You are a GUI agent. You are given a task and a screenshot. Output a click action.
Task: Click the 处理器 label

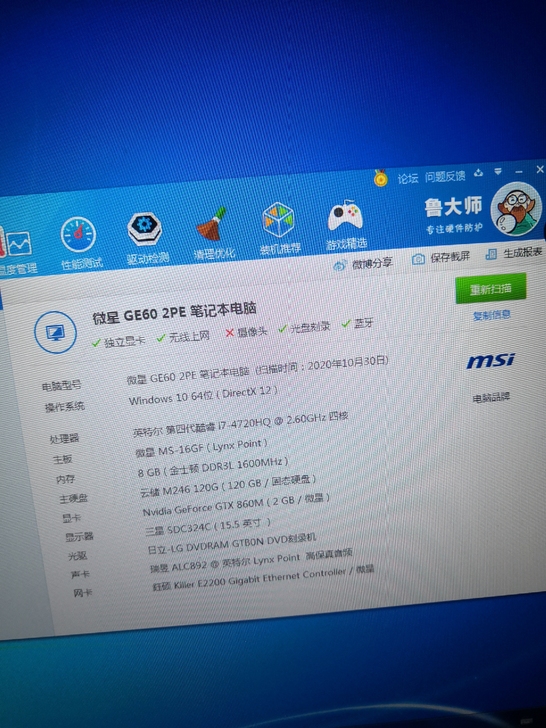coord(64,438)
